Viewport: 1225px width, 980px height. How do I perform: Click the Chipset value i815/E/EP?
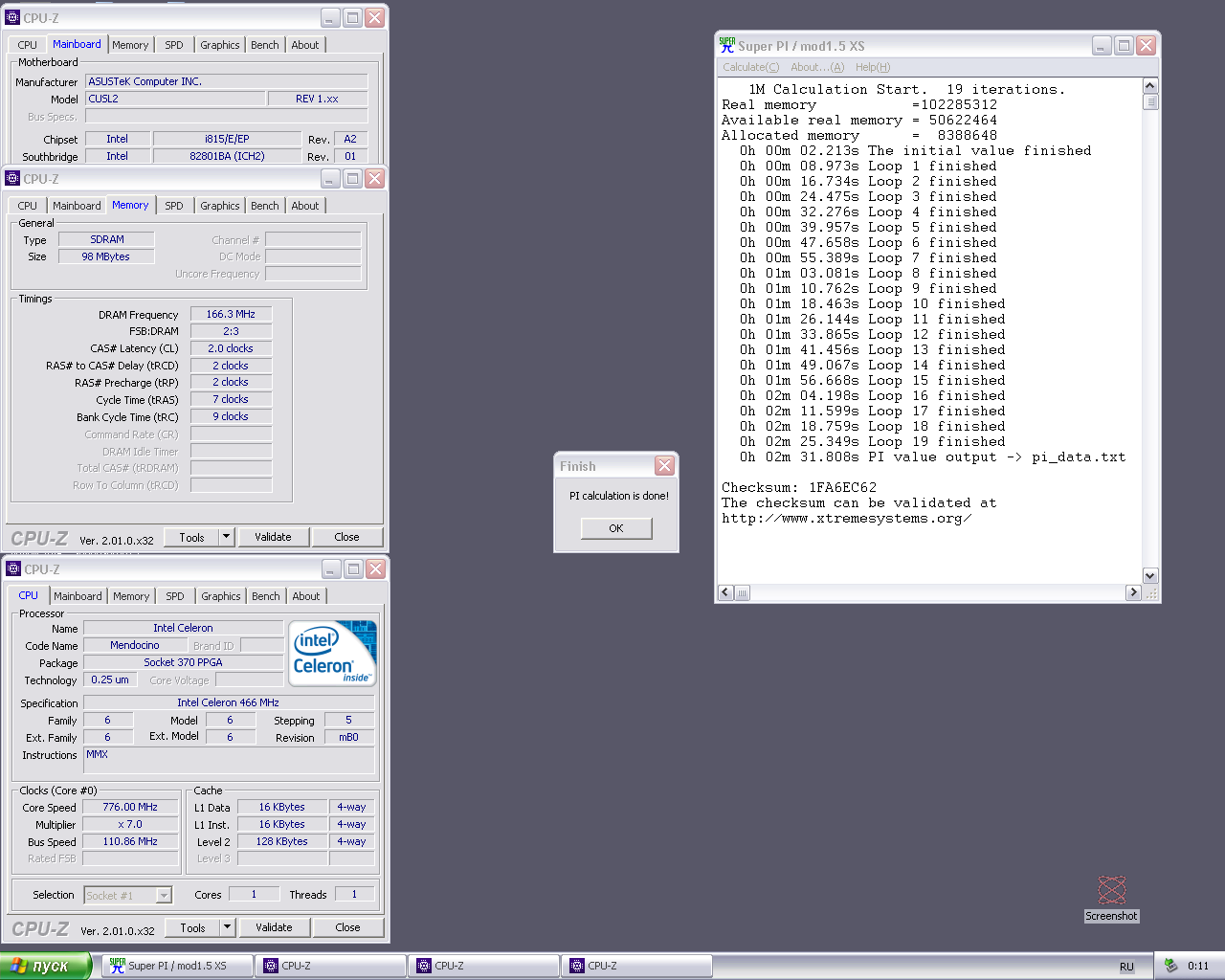[227, 139]
